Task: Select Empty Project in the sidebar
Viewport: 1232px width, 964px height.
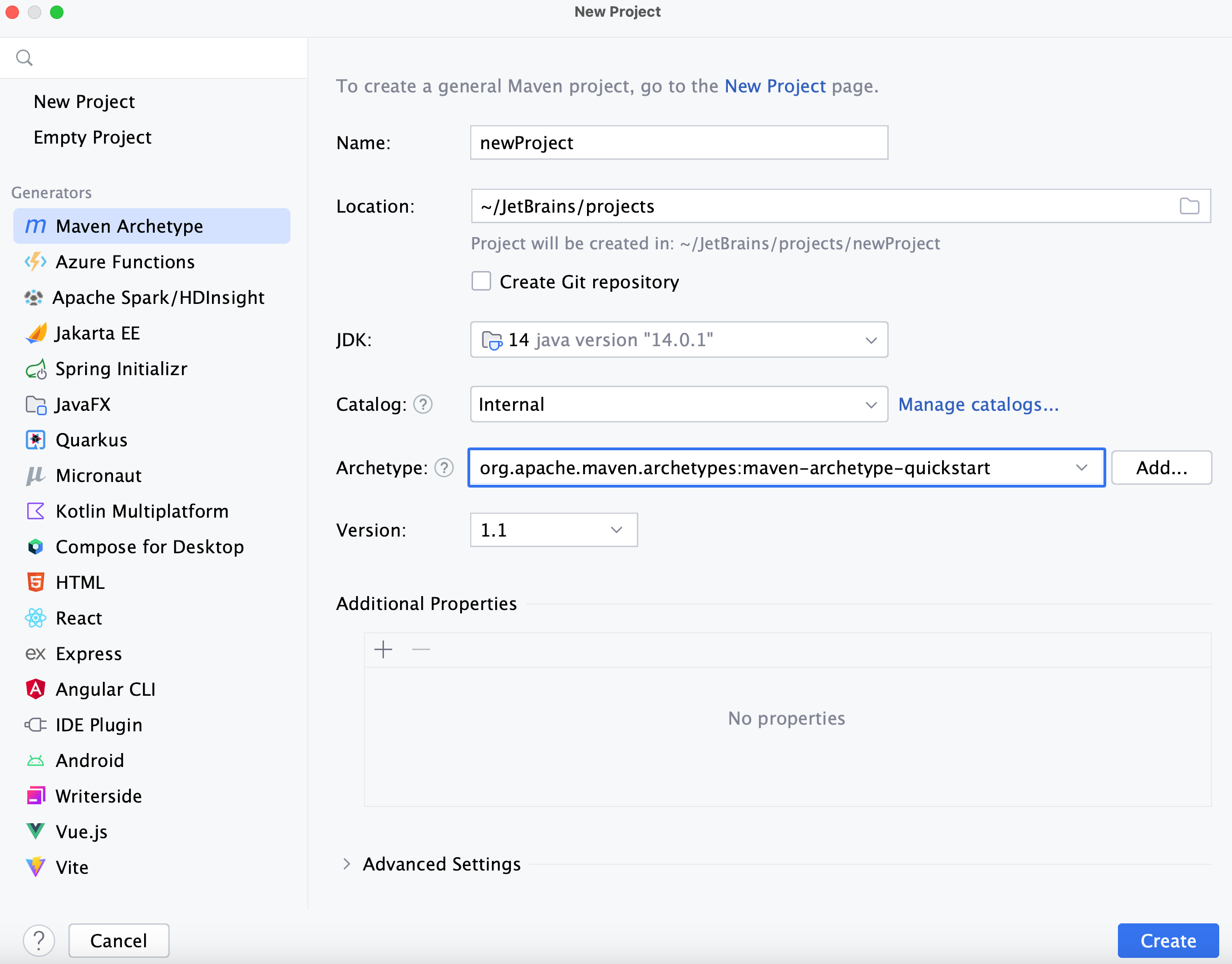Action: pos(92,137)
